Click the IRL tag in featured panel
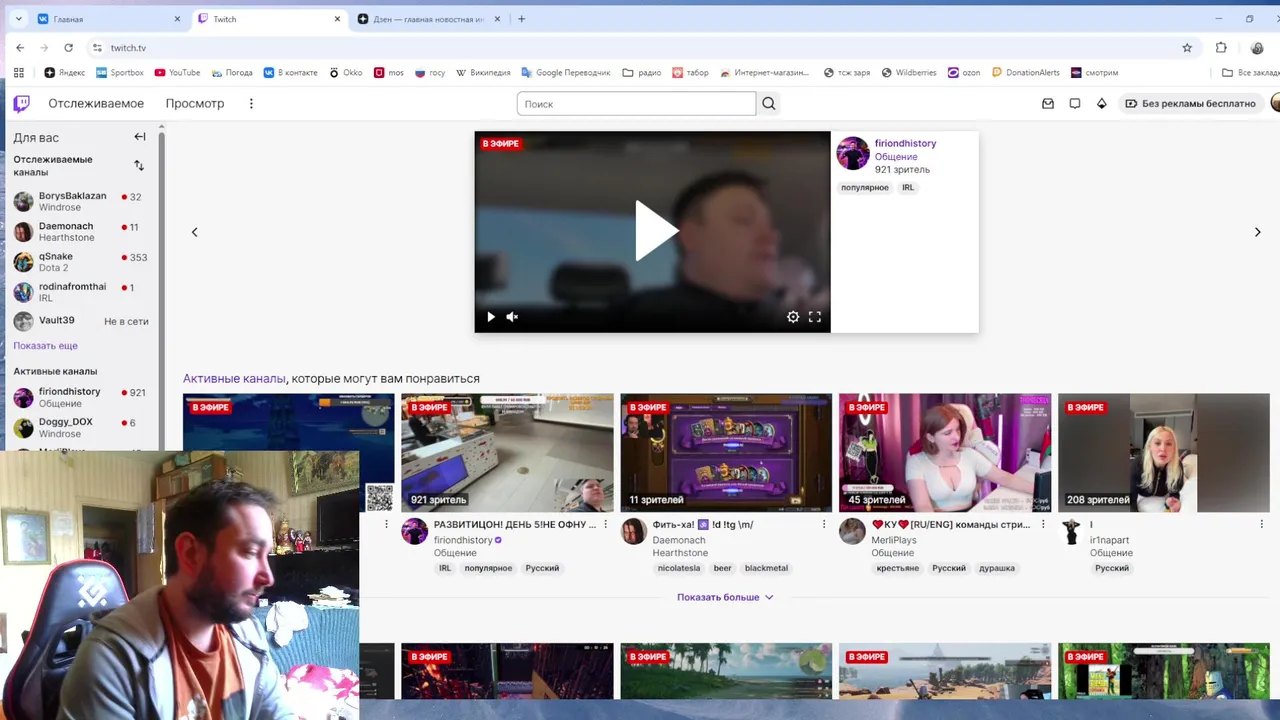 coord(908,187)
